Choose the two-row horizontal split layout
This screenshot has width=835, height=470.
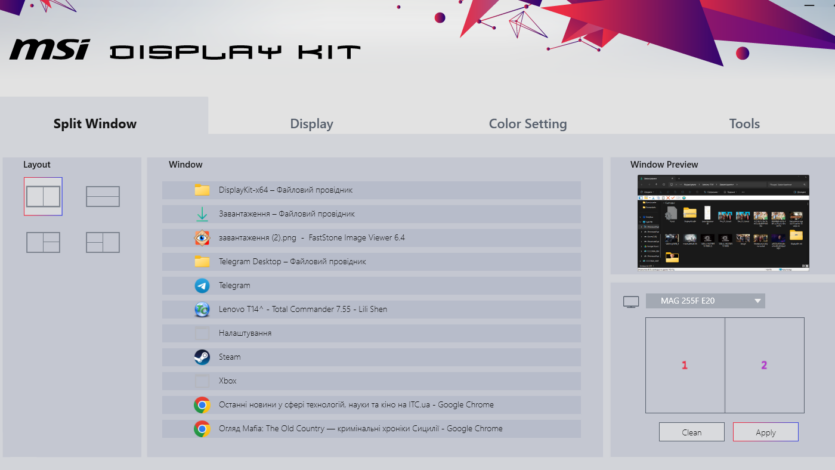[103, 196]
